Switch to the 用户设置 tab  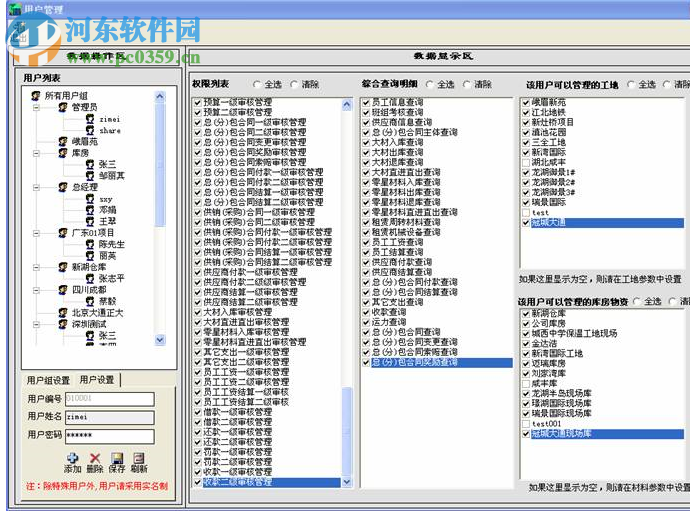pyautogui.click(x=97, y=379)
